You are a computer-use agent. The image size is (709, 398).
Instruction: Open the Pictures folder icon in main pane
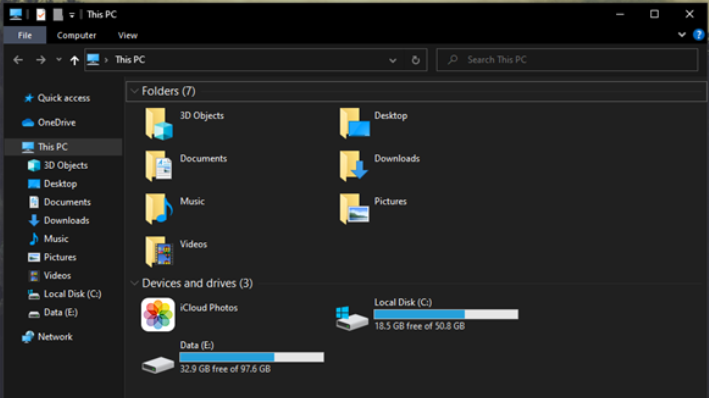pos(354,208)
